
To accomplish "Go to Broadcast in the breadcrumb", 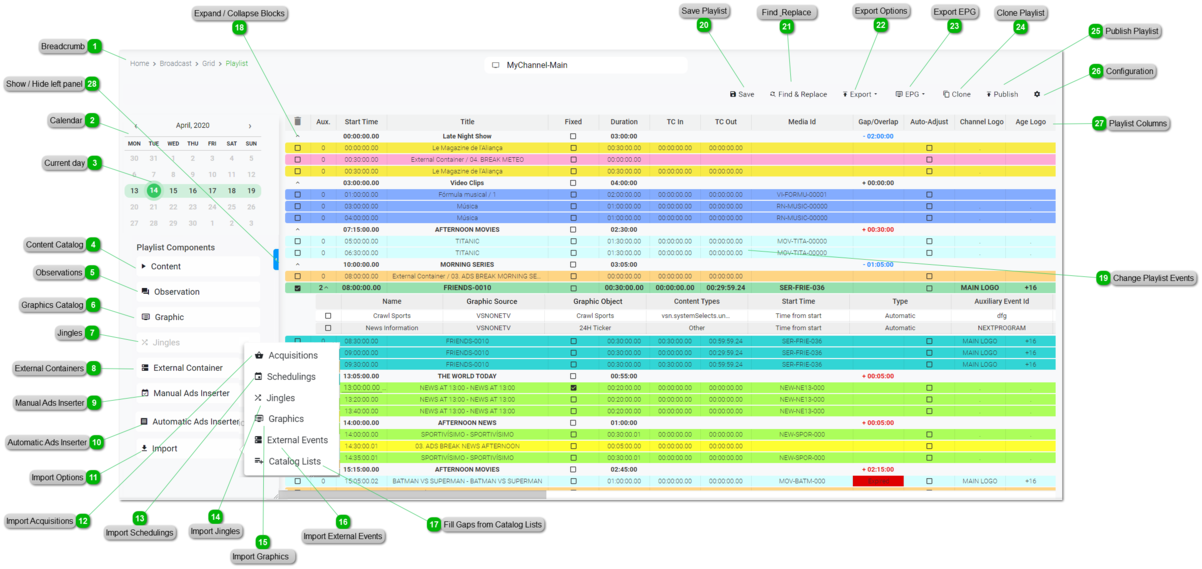I will click(175, 63).
